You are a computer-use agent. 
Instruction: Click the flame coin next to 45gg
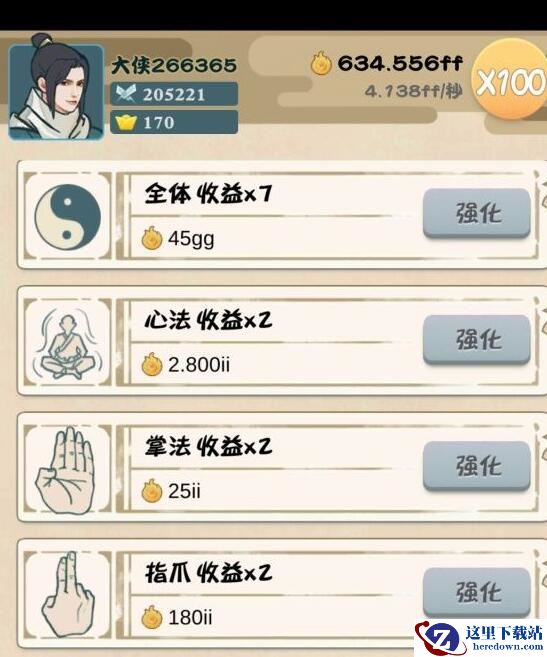(x=151, y=238)
